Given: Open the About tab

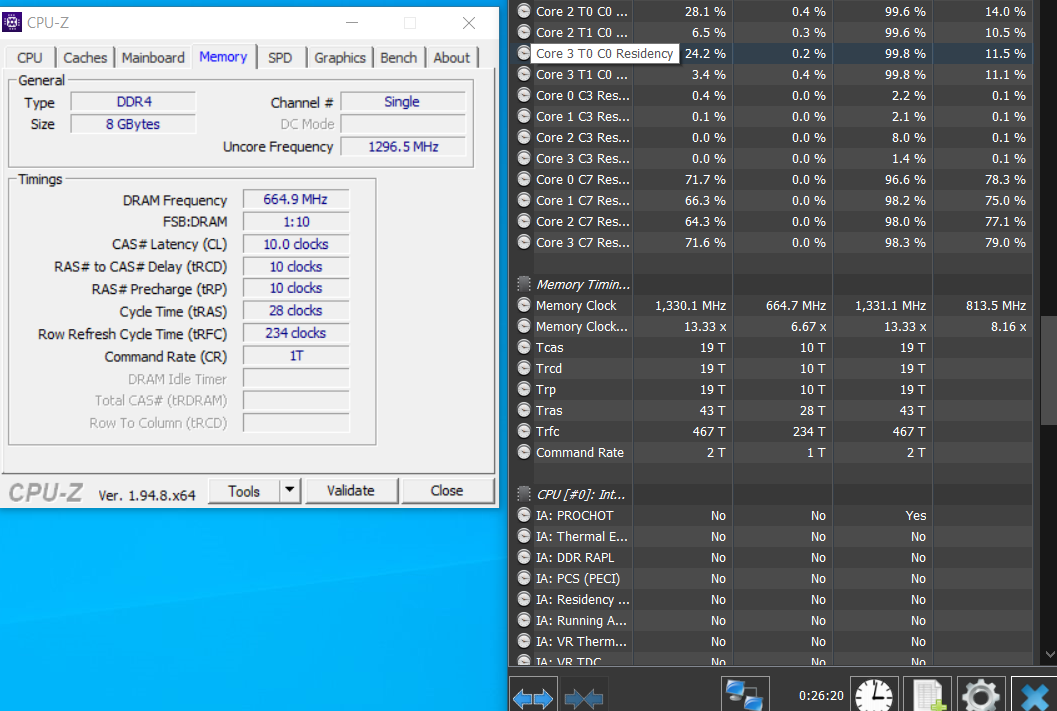Looking at the screenshot, I should click(x=452, y=58).
